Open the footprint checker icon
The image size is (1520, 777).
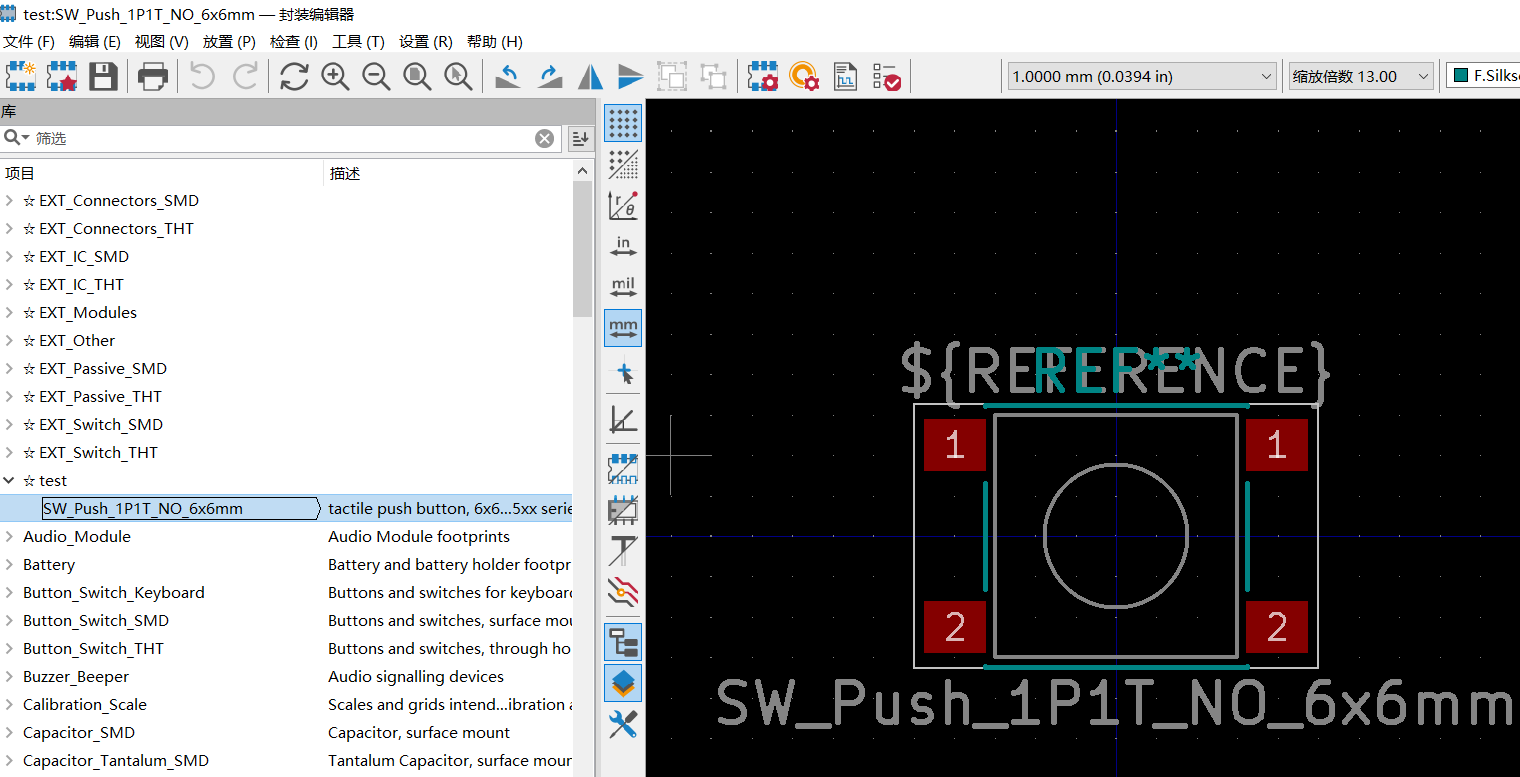pos(886,77)
